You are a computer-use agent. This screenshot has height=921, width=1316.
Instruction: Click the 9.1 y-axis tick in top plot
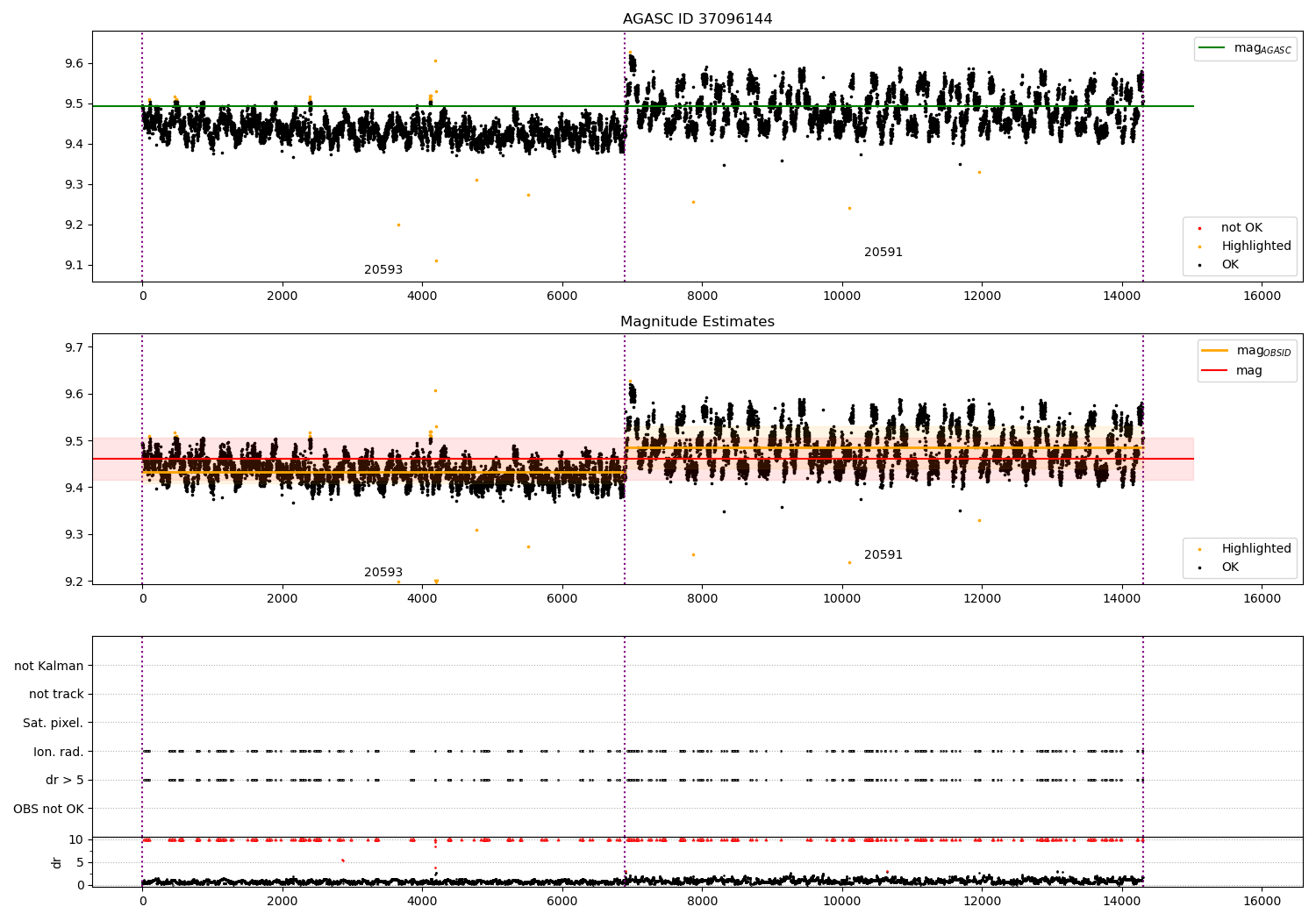[x=73, y=266]
